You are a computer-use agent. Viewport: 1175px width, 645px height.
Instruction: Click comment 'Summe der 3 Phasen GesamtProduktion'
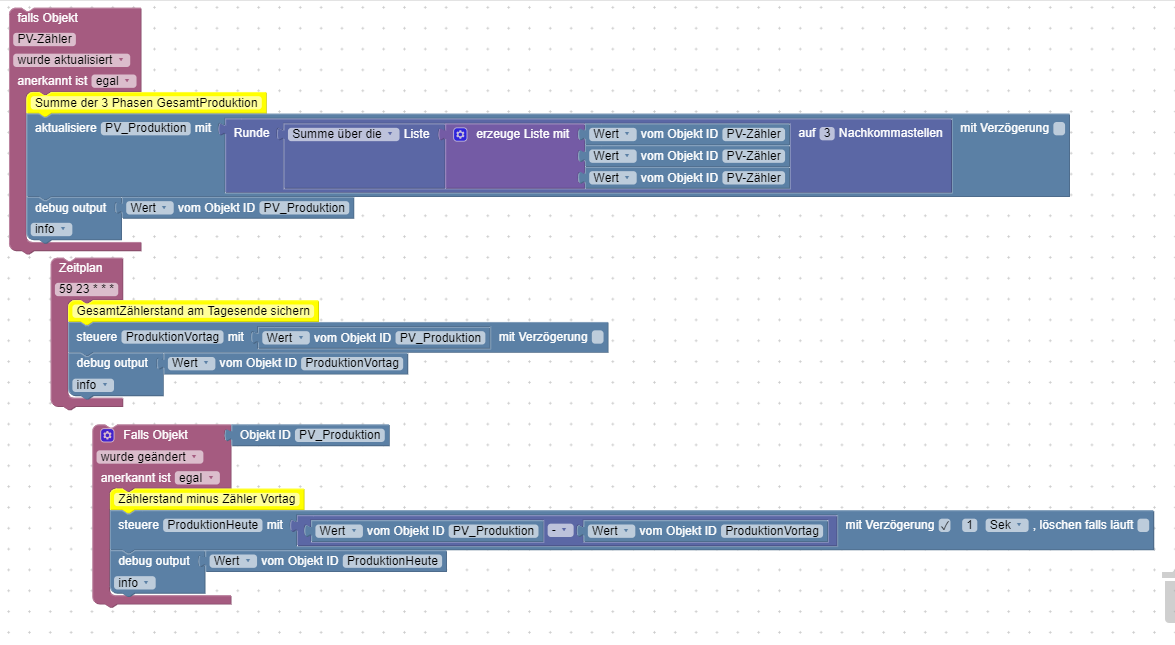tap(146, 103)
